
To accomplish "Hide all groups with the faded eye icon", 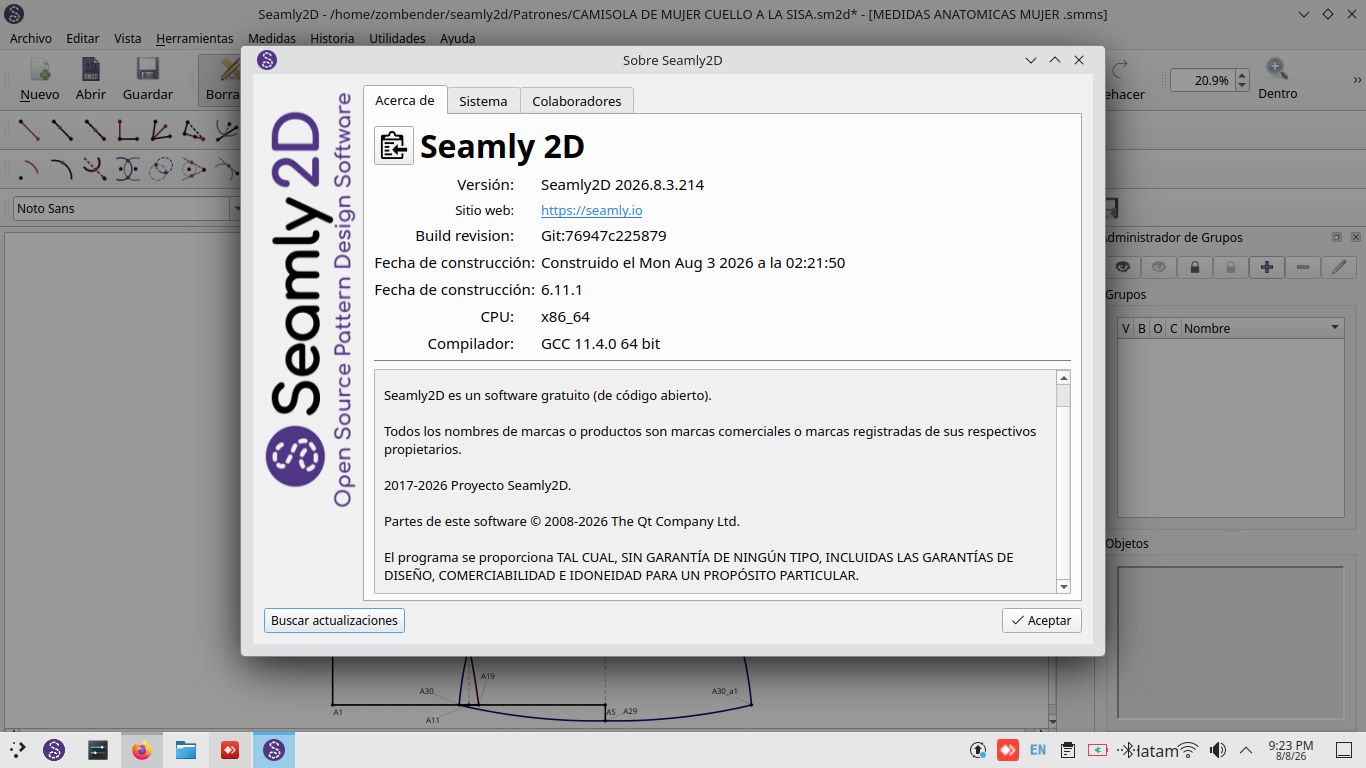I will [1159, 267].
